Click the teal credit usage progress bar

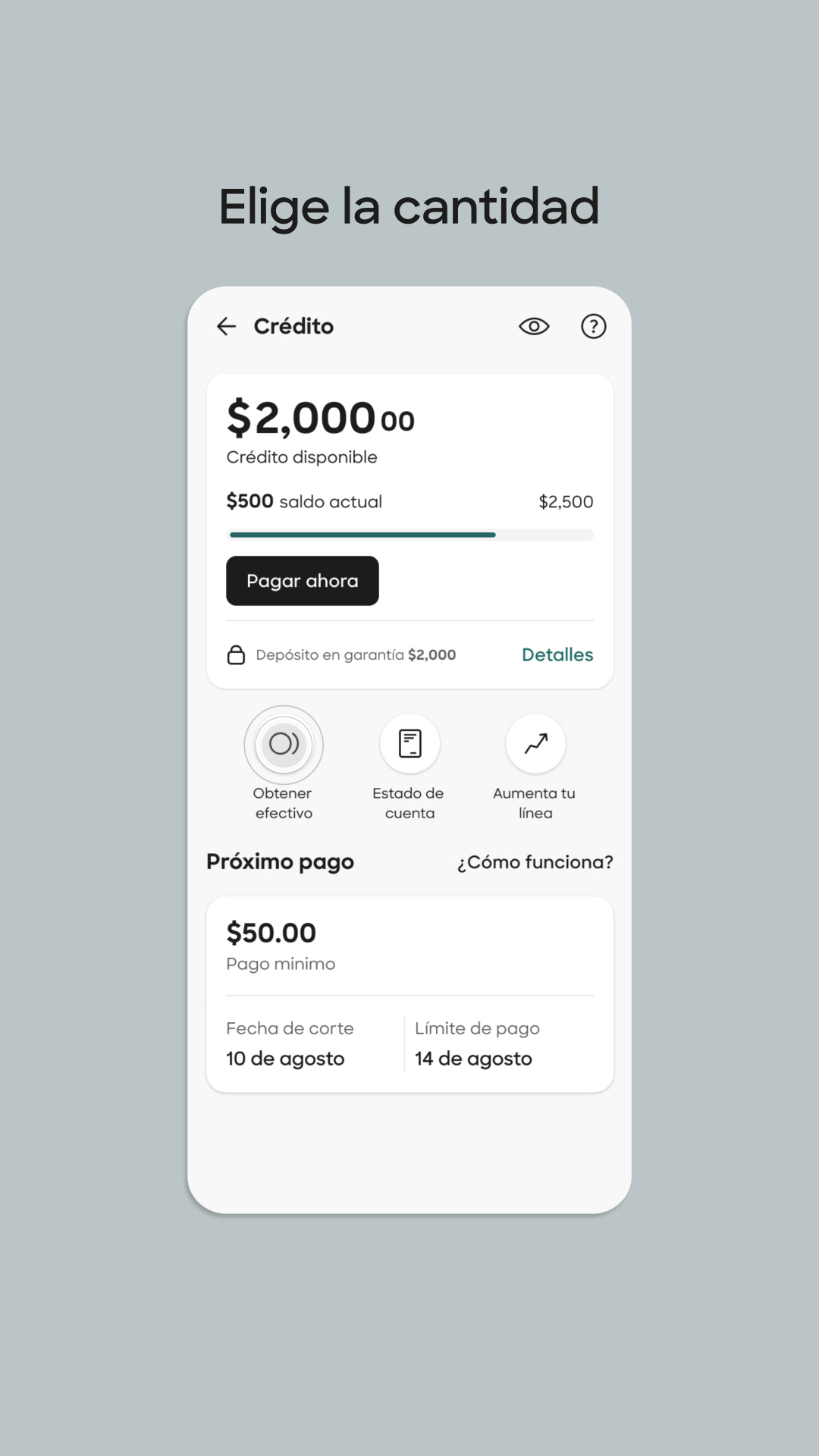coord(362,535)
